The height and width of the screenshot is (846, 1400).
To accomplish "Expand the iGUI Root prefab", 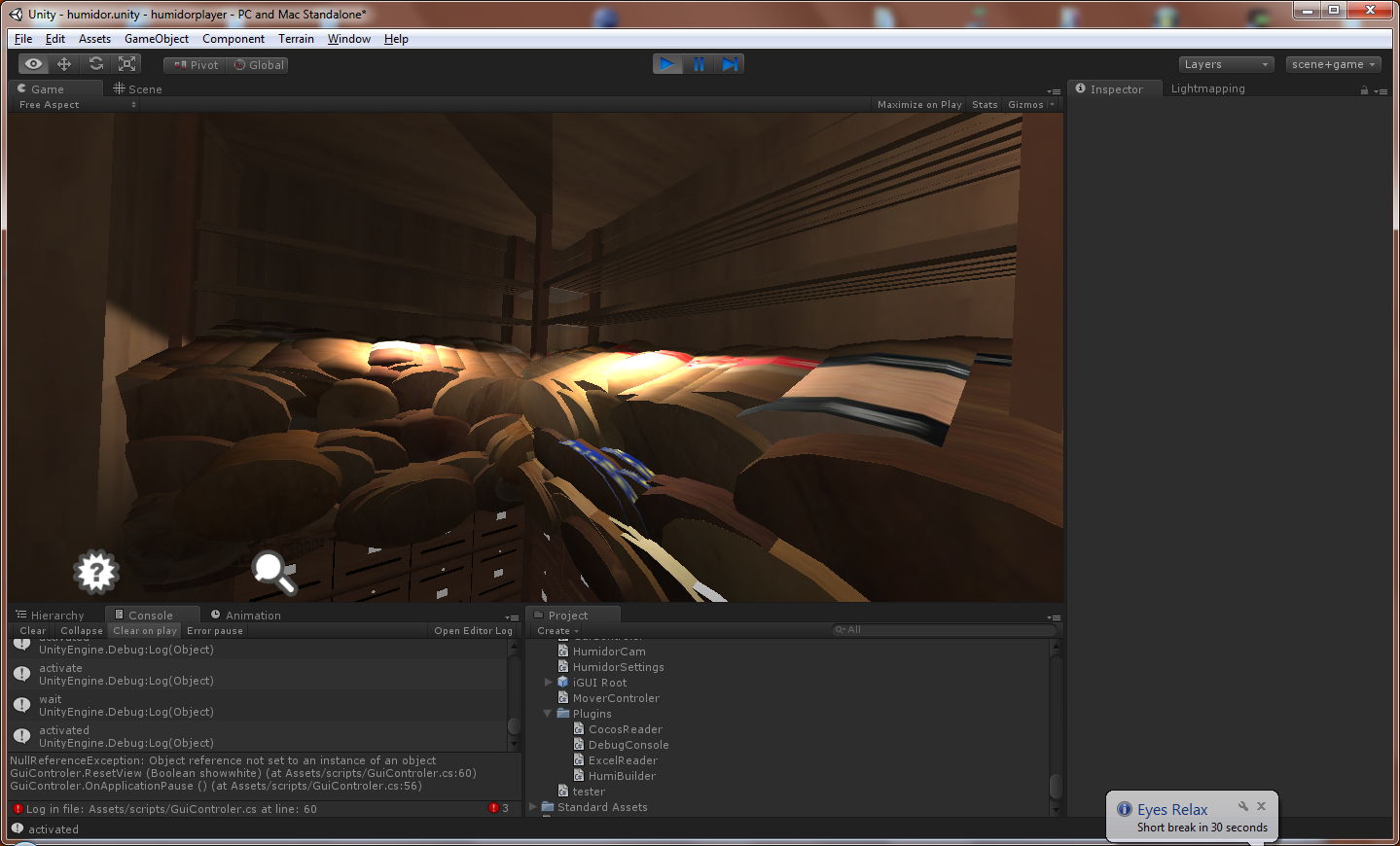I will pyautogui.click(x=548, y=683).
